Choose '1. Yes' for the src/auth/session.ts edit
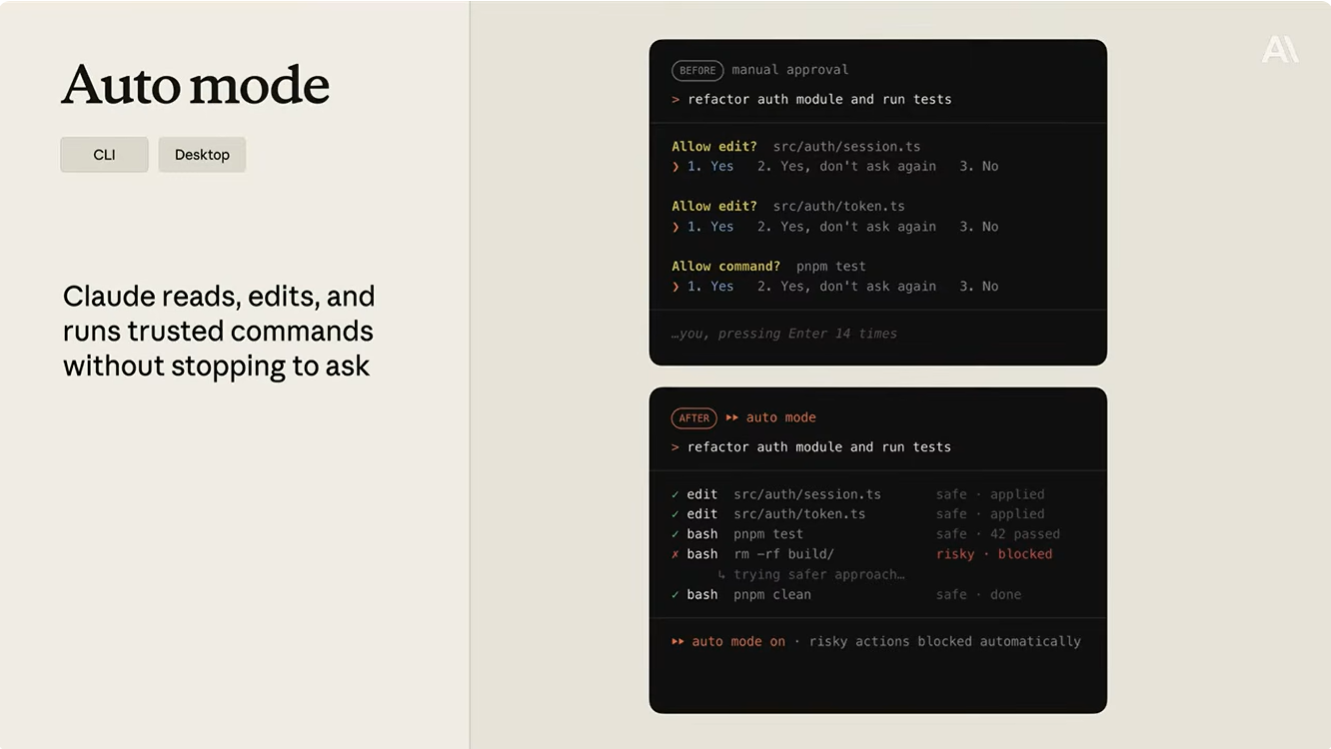This screenshot has height=749, width=1331. click(x=710, y=166)
